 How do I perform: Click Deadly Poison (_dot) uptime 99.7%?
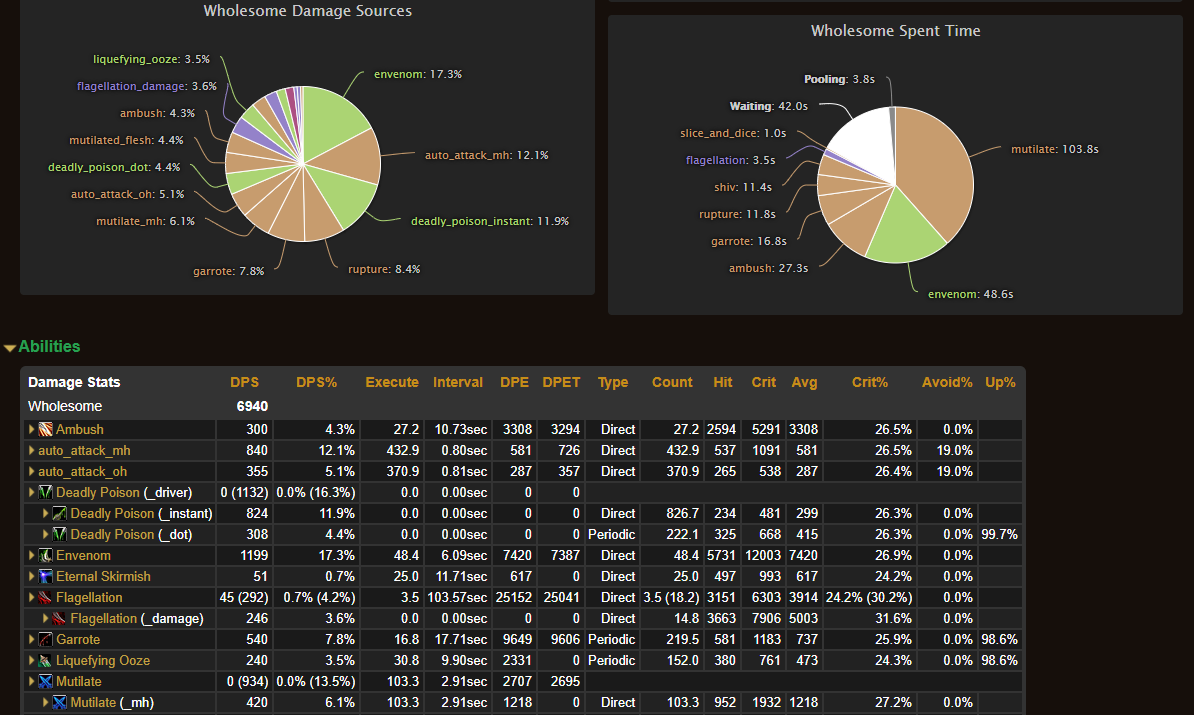999,535
